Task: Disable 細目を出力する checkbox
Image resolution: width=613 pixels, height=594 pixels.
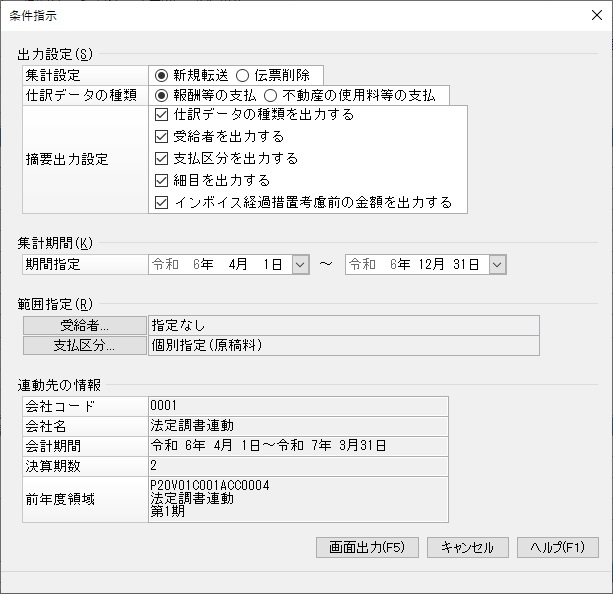Action: (x=162, y=181)
